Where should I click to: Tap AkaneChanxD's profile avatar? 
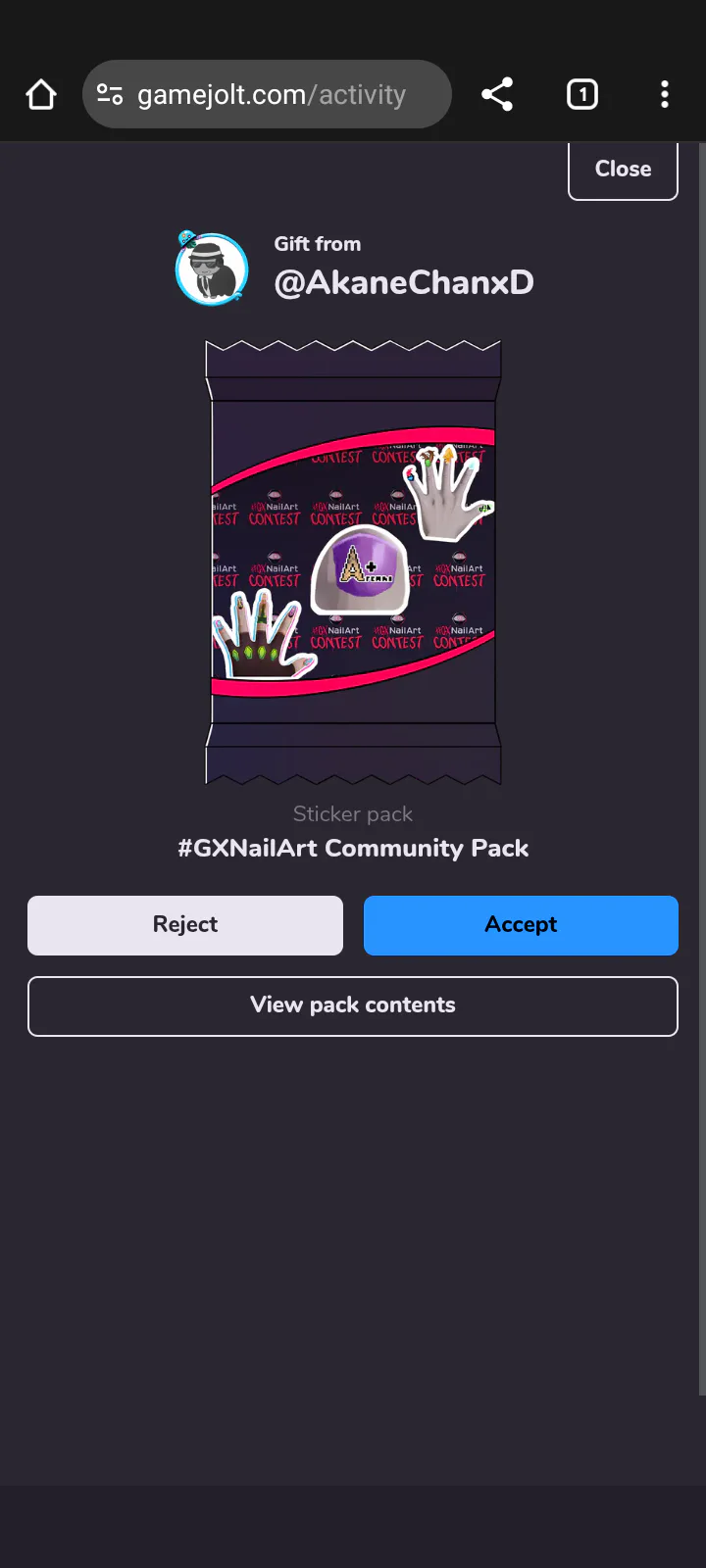[x=212, y=269]
